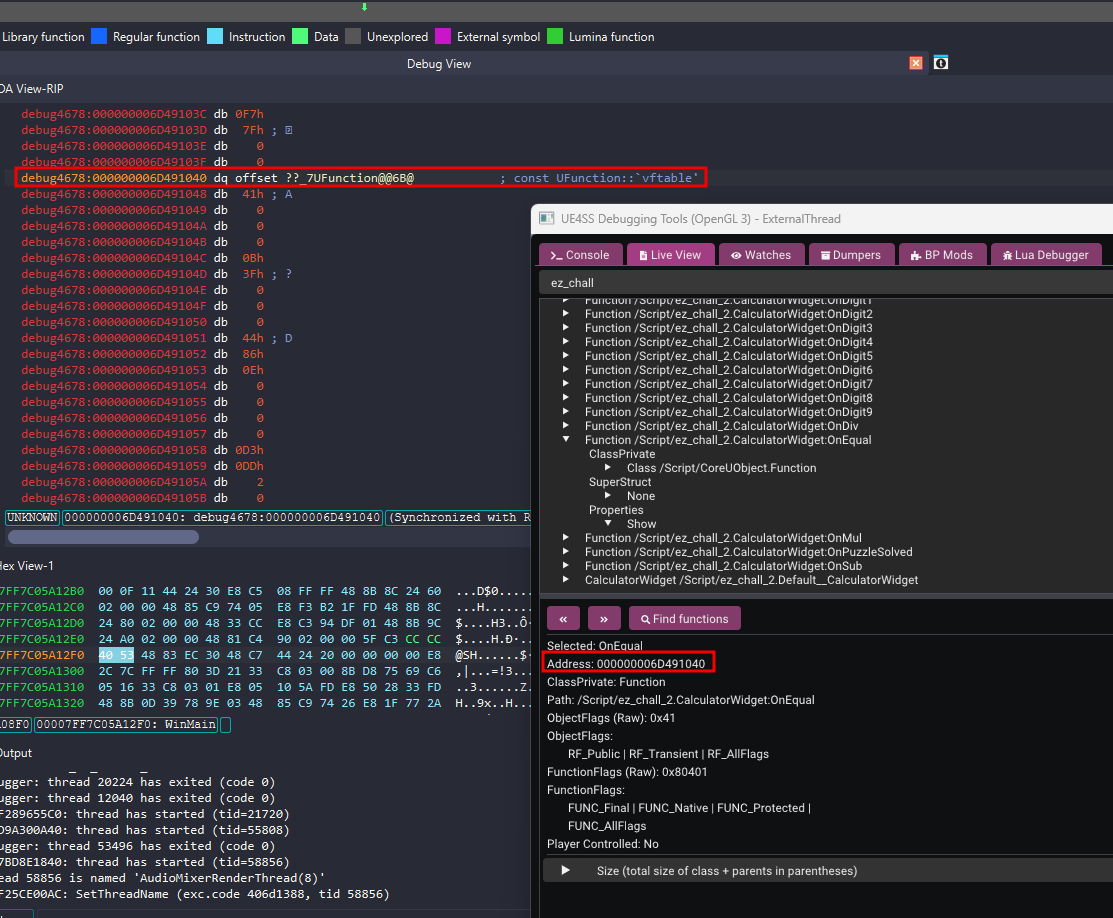Click the IDA view horizontal scrollbar
This screenshot has width=1113, height=918.
pos(104,537)
